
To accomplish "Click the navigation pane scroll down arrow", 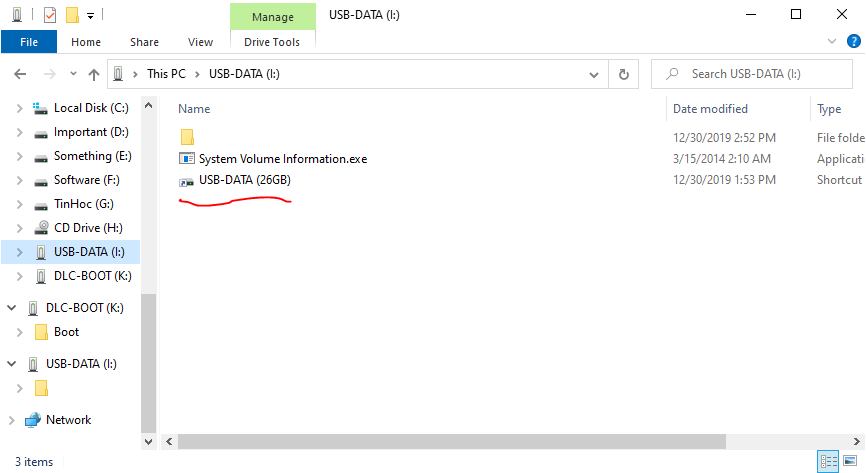I will point(148,442).
